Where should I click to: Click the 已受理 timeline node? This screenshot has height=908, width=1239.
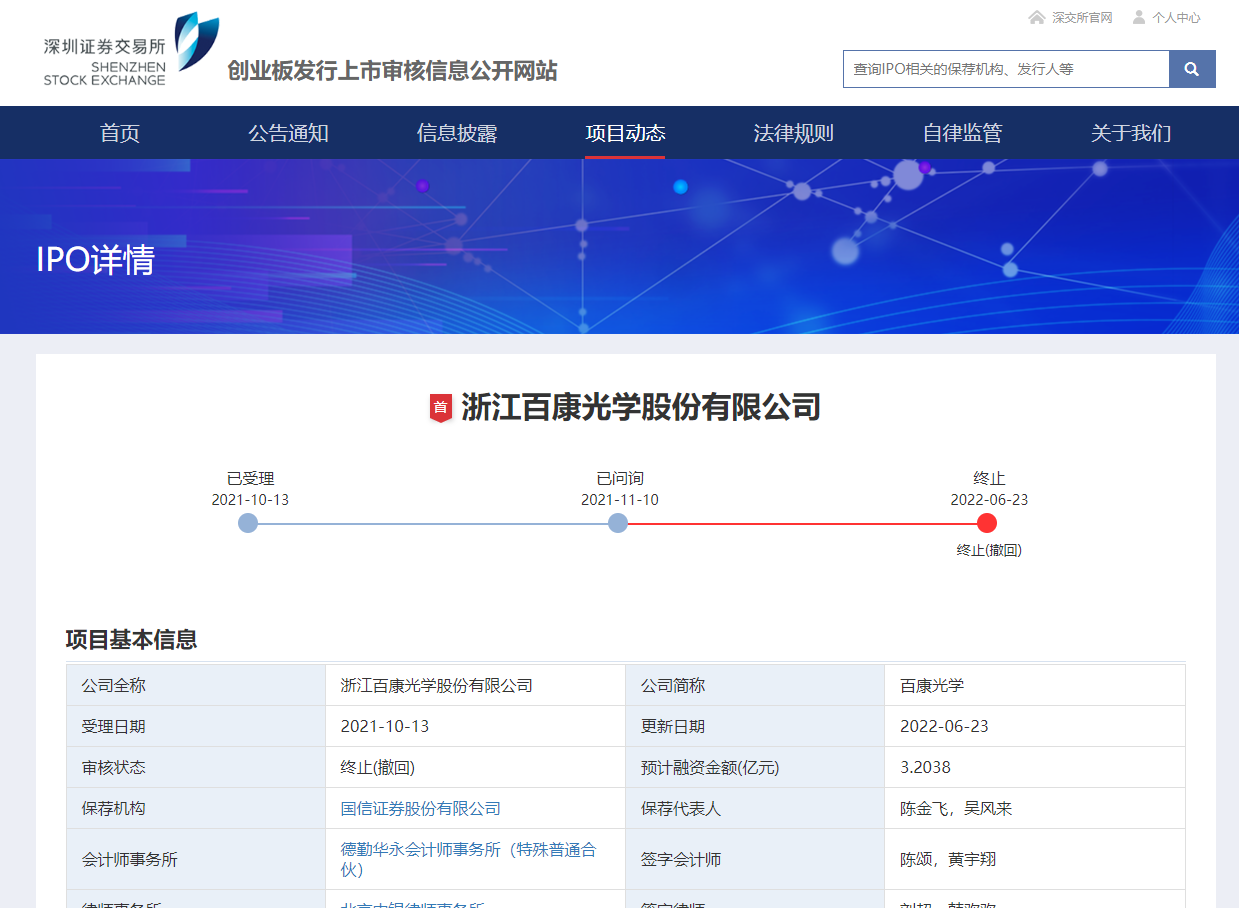coord(248,523)
